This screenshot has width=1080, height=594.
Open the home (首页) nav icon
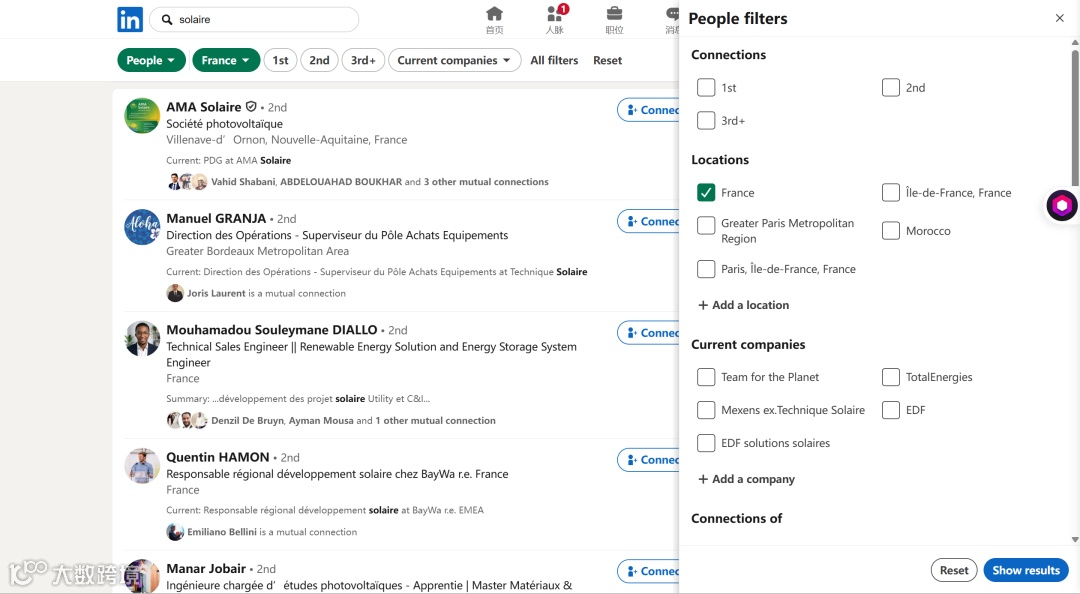click(494, 14)
